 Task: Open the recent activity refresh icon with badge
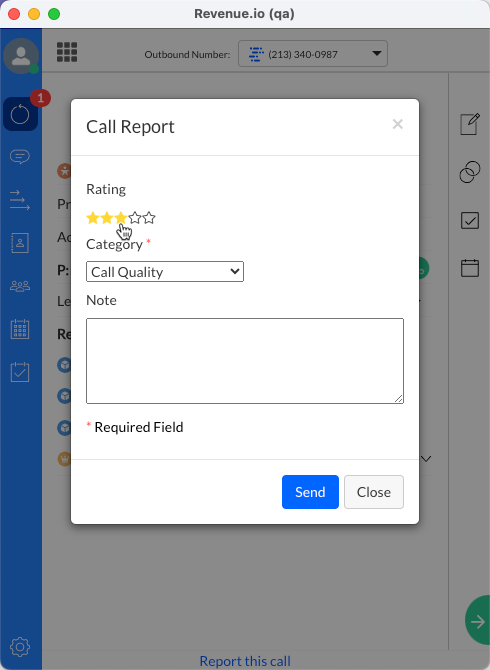[x=20, y=114]
